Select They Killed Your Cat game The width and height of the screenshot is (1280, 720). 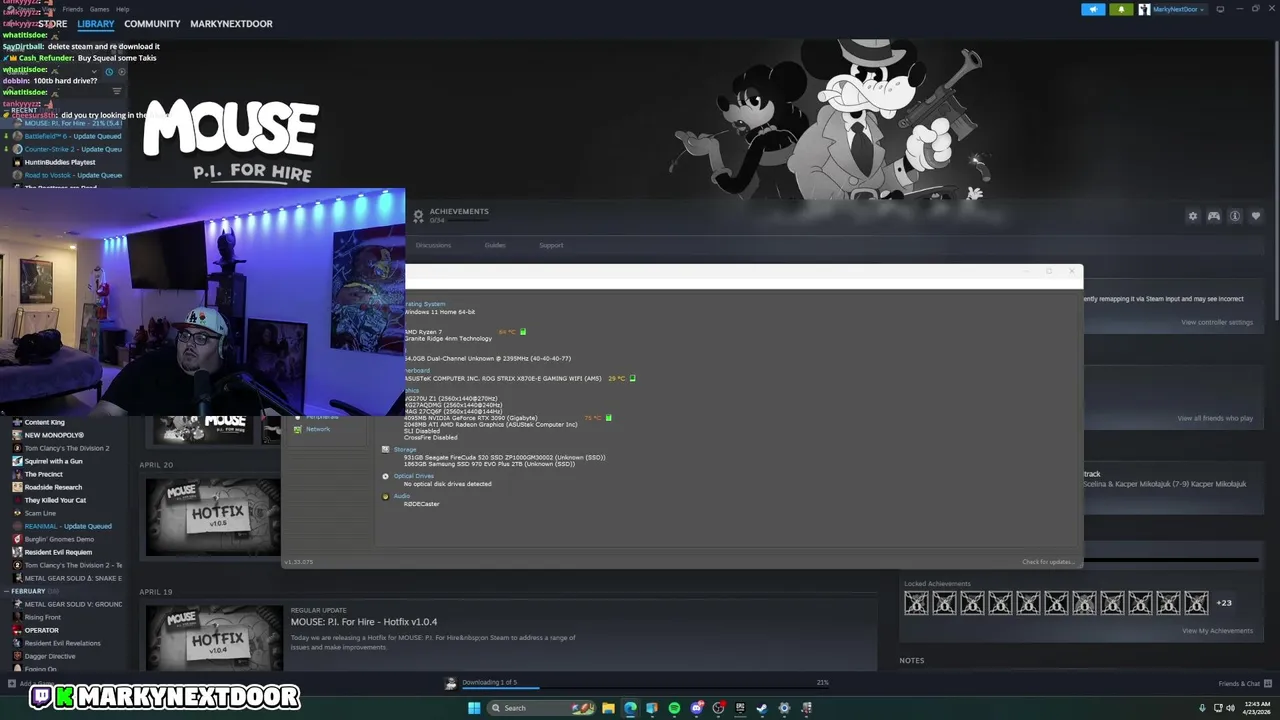(55, 500)
